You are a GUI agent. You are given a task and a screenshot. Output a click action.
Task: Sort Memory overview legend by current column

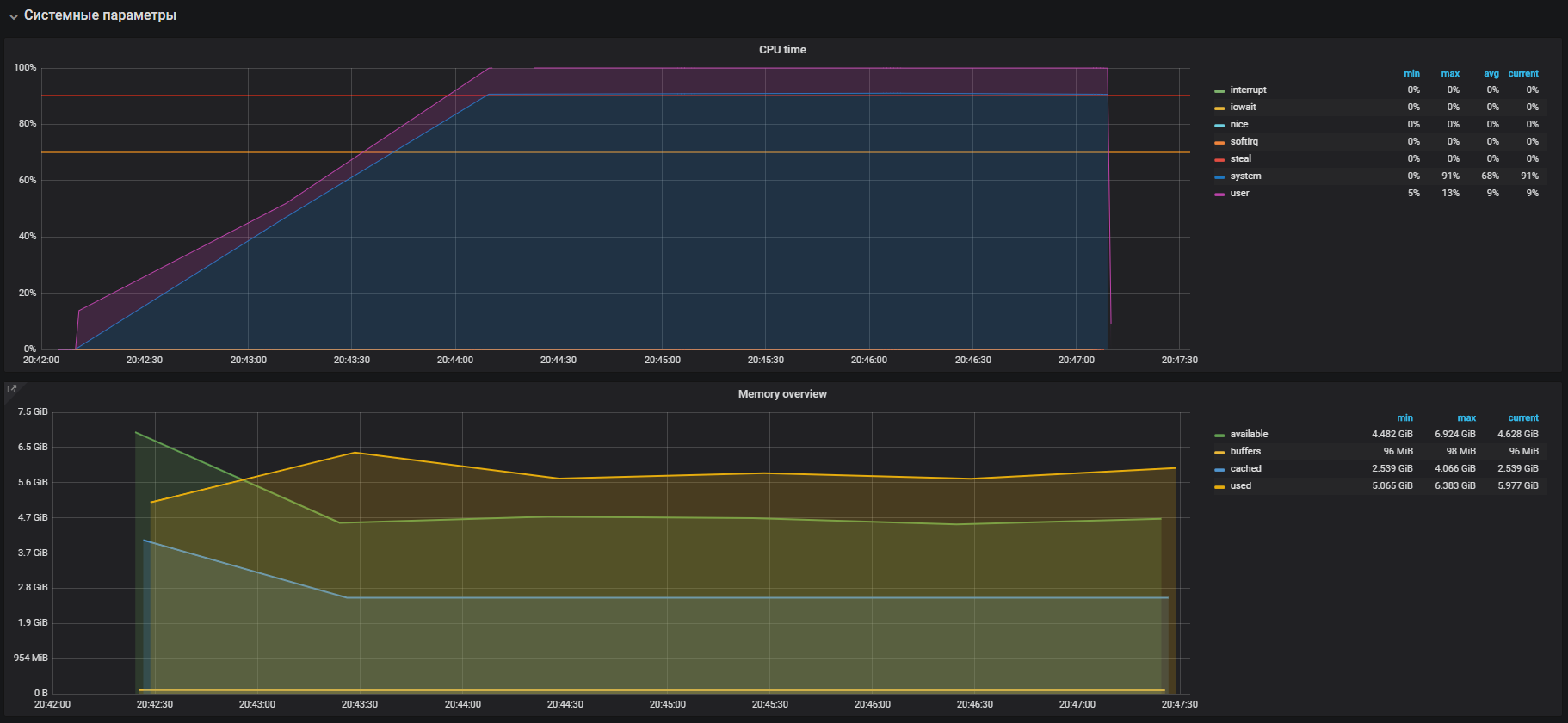pyautogui.click(x=1523, y=418)
